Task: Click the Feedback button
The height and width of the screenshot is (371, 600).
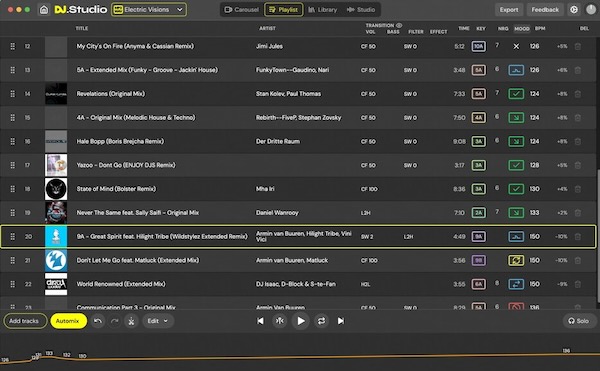Action: (x=545, y=10)
